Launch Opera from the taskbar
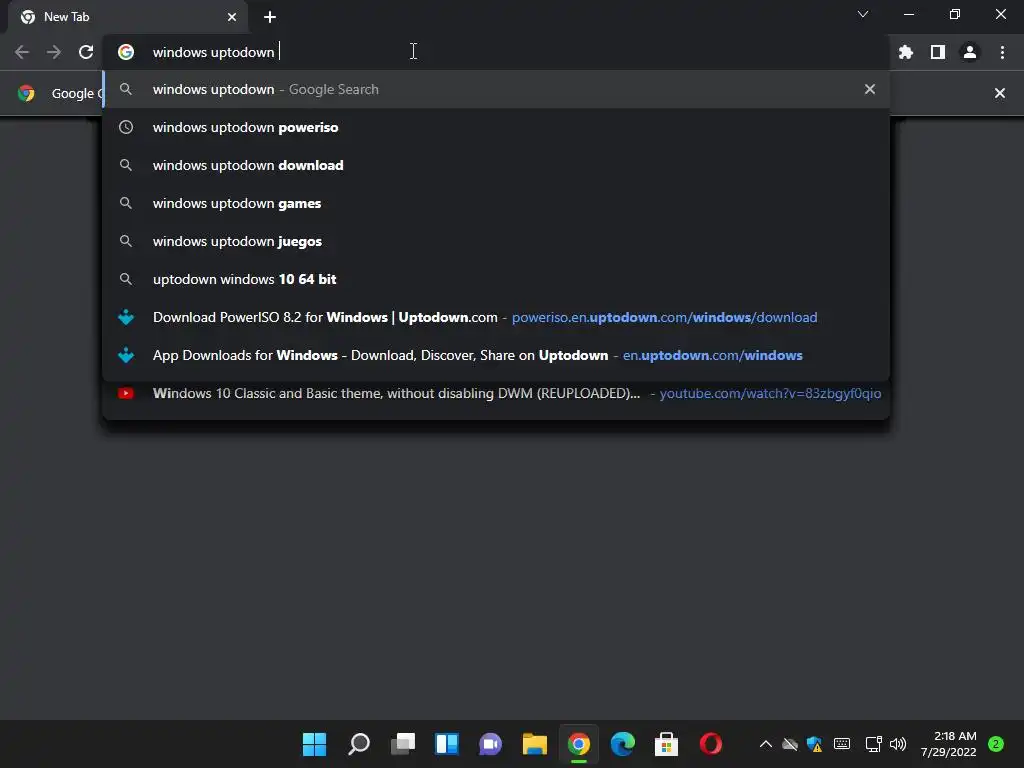The width and height of the screenshot is (1024, 768). tap(711, 744)
